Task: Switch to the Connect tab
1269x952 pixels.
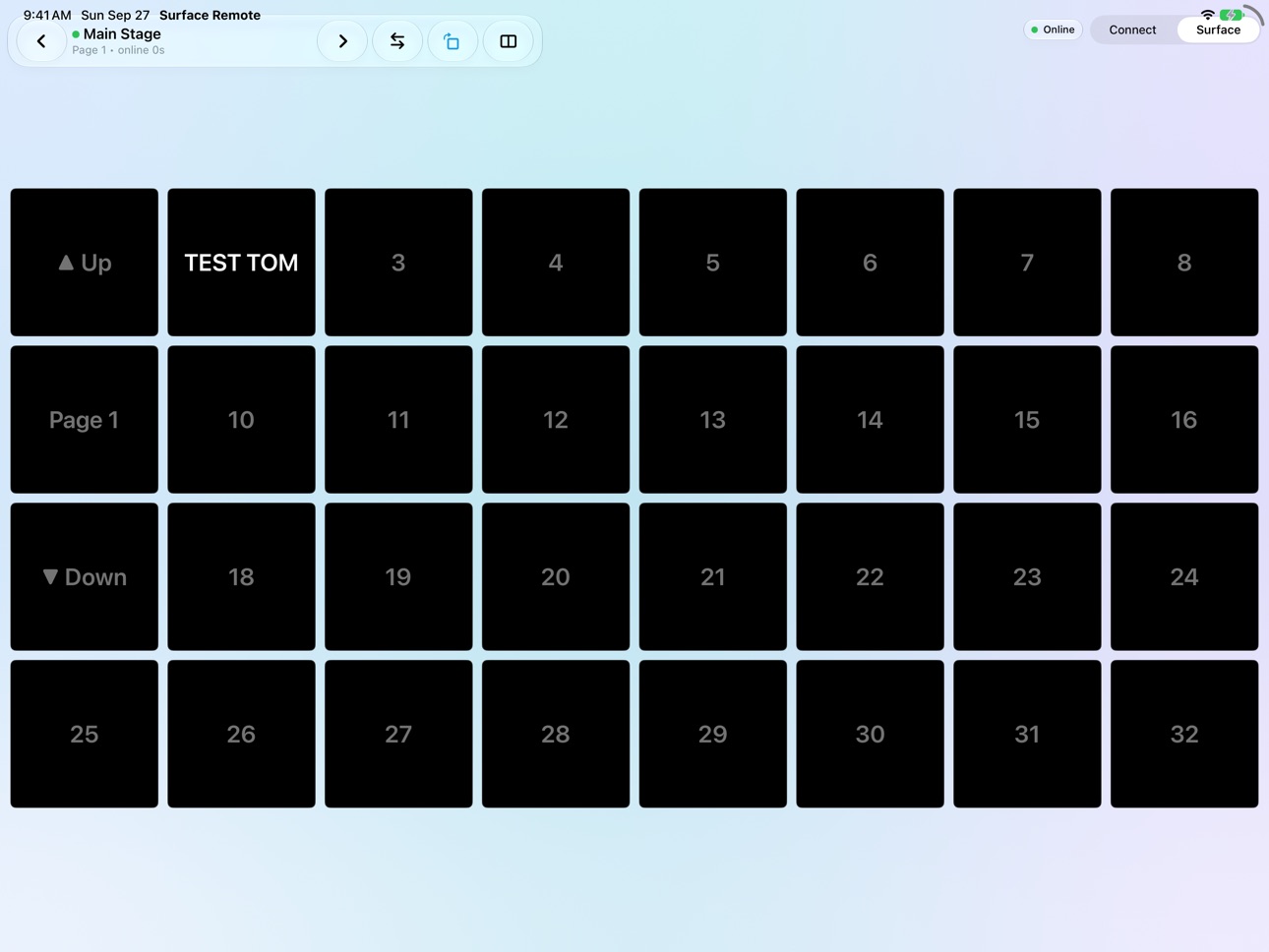Action: pos(1132,30)
